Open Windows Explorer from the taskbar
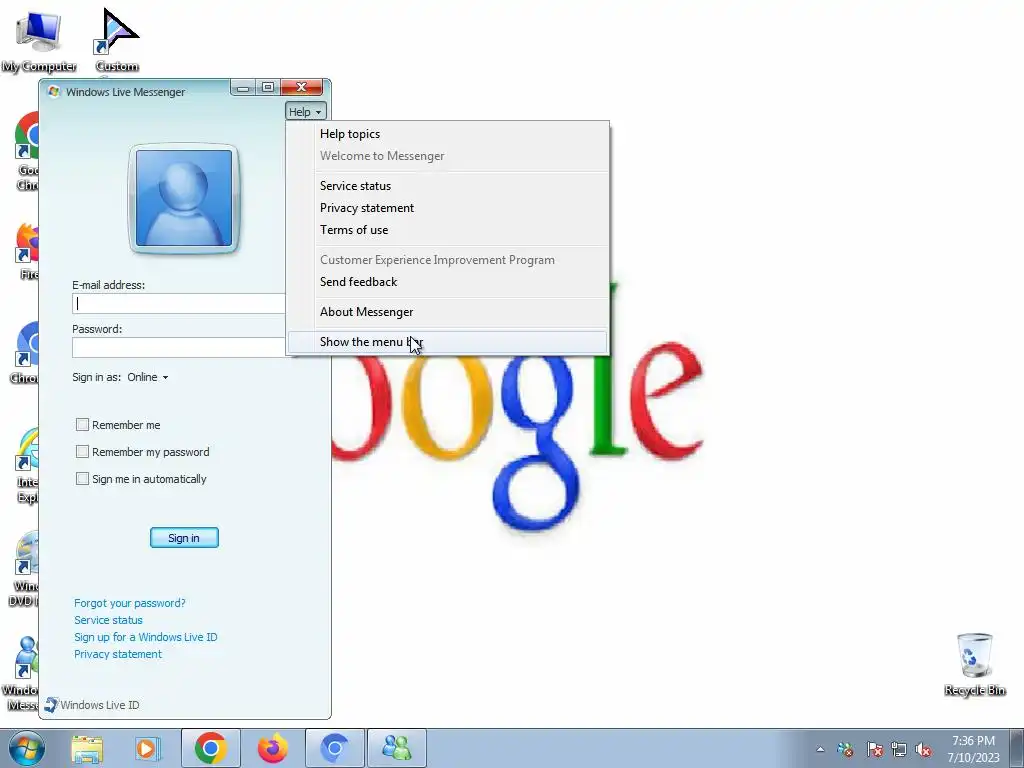This screenshot has width=1024, height=768. [x=87, y=748]
